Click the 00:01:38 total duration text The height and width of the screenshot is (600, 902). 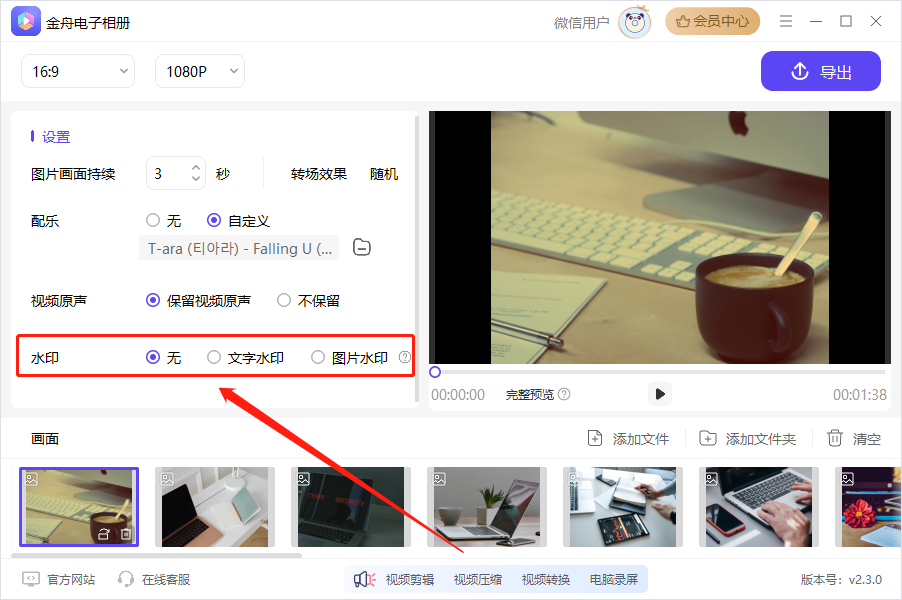(x=859, y=395)
